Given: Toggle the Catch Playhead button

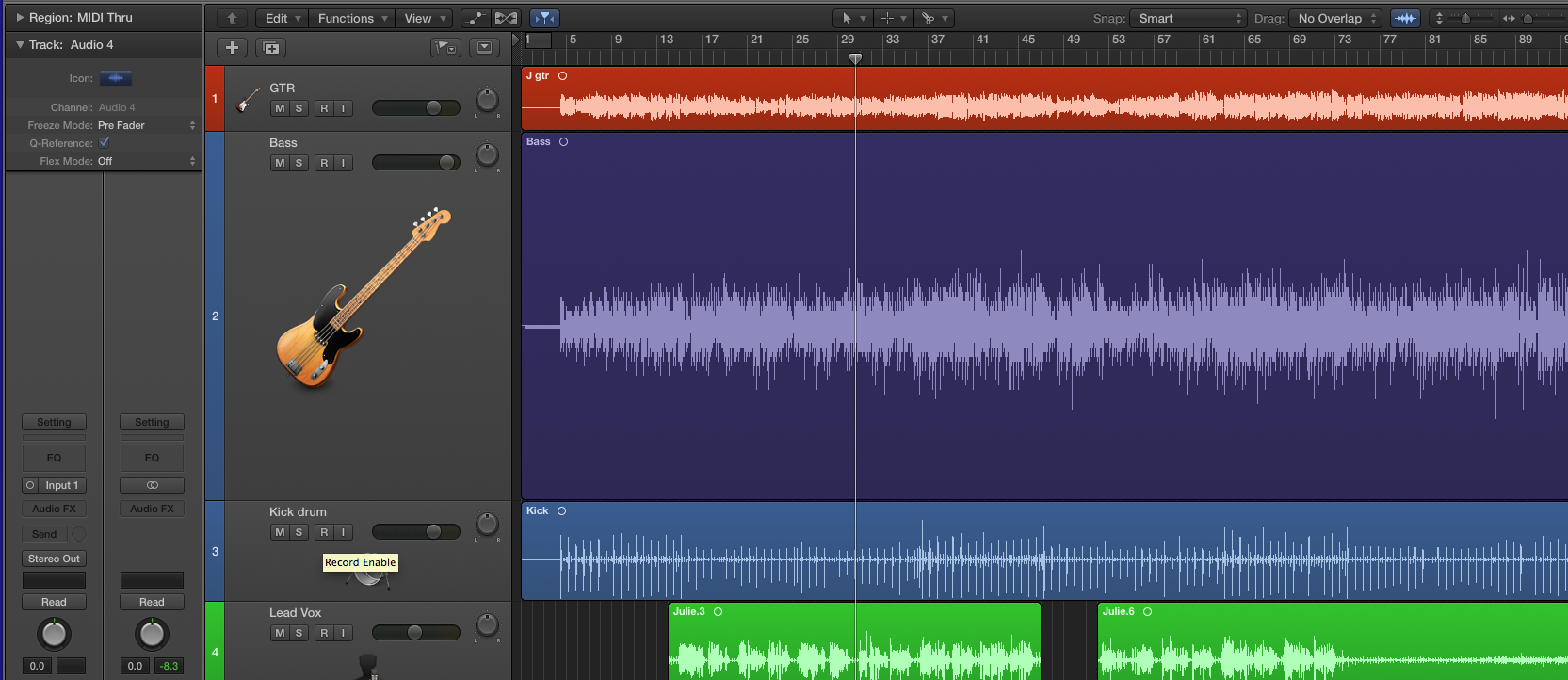Looking at the screenshot, I should (544, 18).
